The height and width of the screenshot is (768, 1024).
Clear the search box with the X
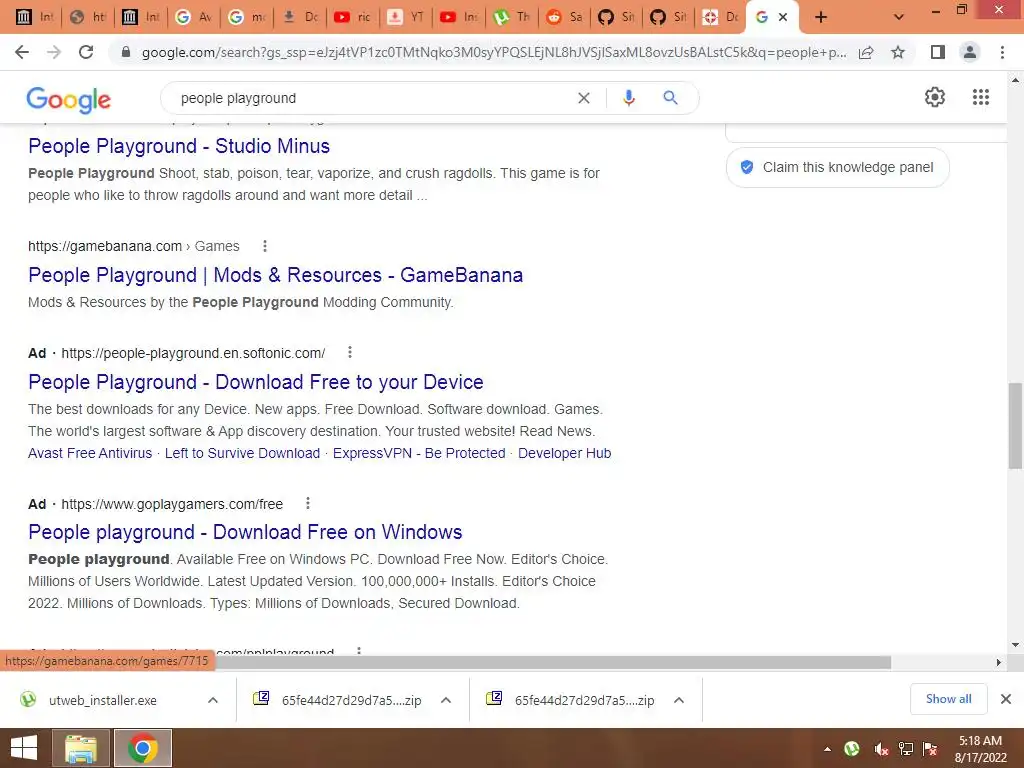(x=584, y=98)
